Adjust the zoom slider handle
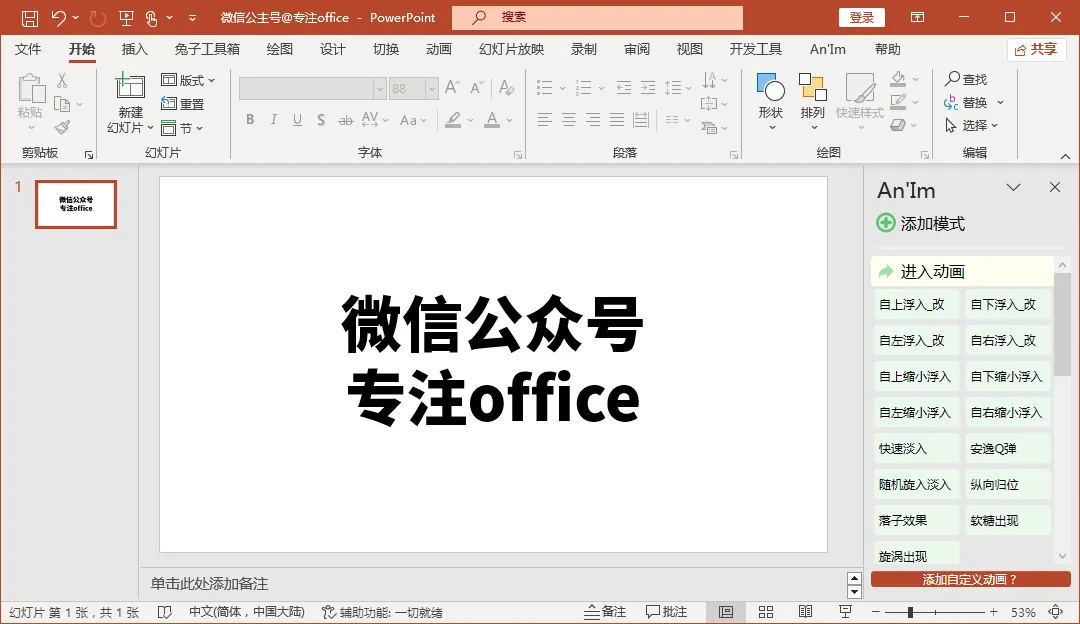 coord(911,612)
